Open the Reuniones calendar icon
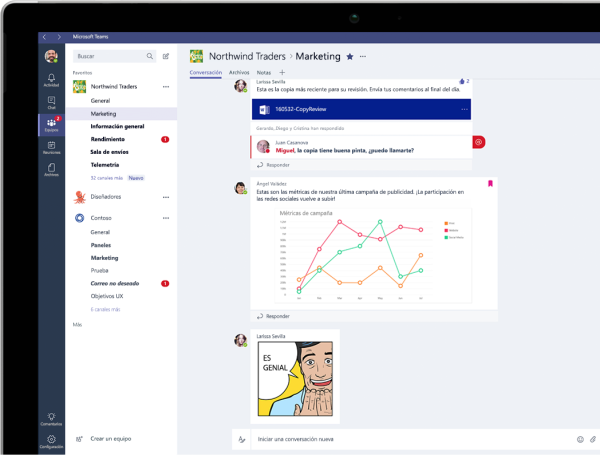Viewport: 600px width, 455px height. (51, 147)
